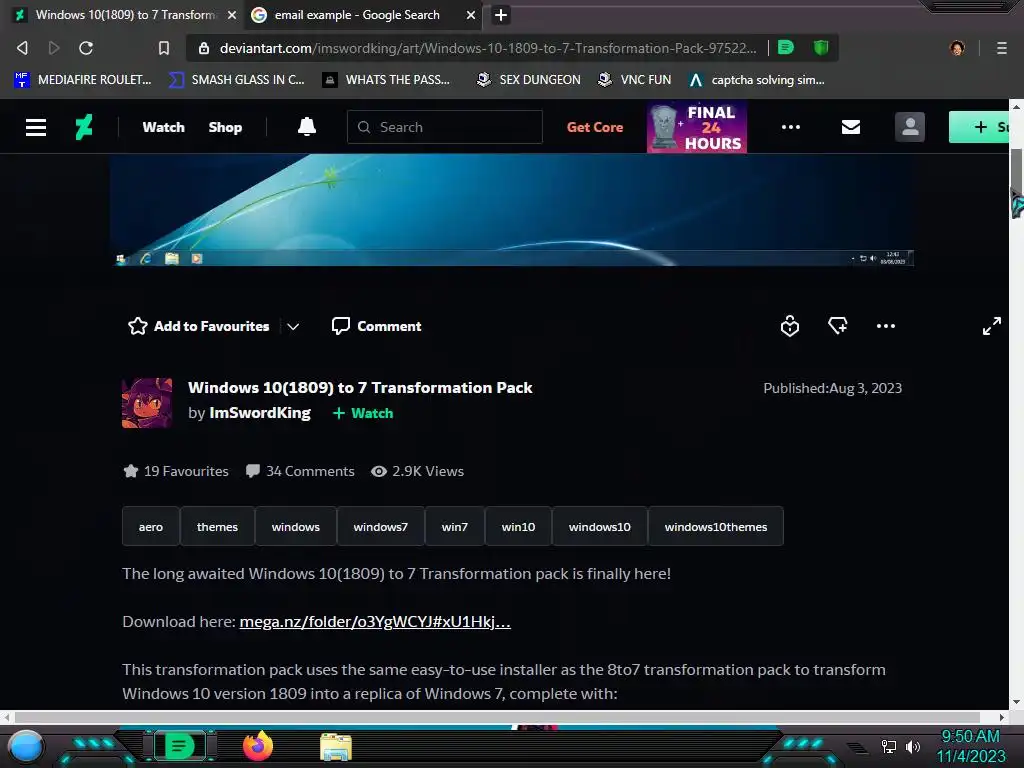
Task: Open a new browser tab
Action: [x=500, y=15]
